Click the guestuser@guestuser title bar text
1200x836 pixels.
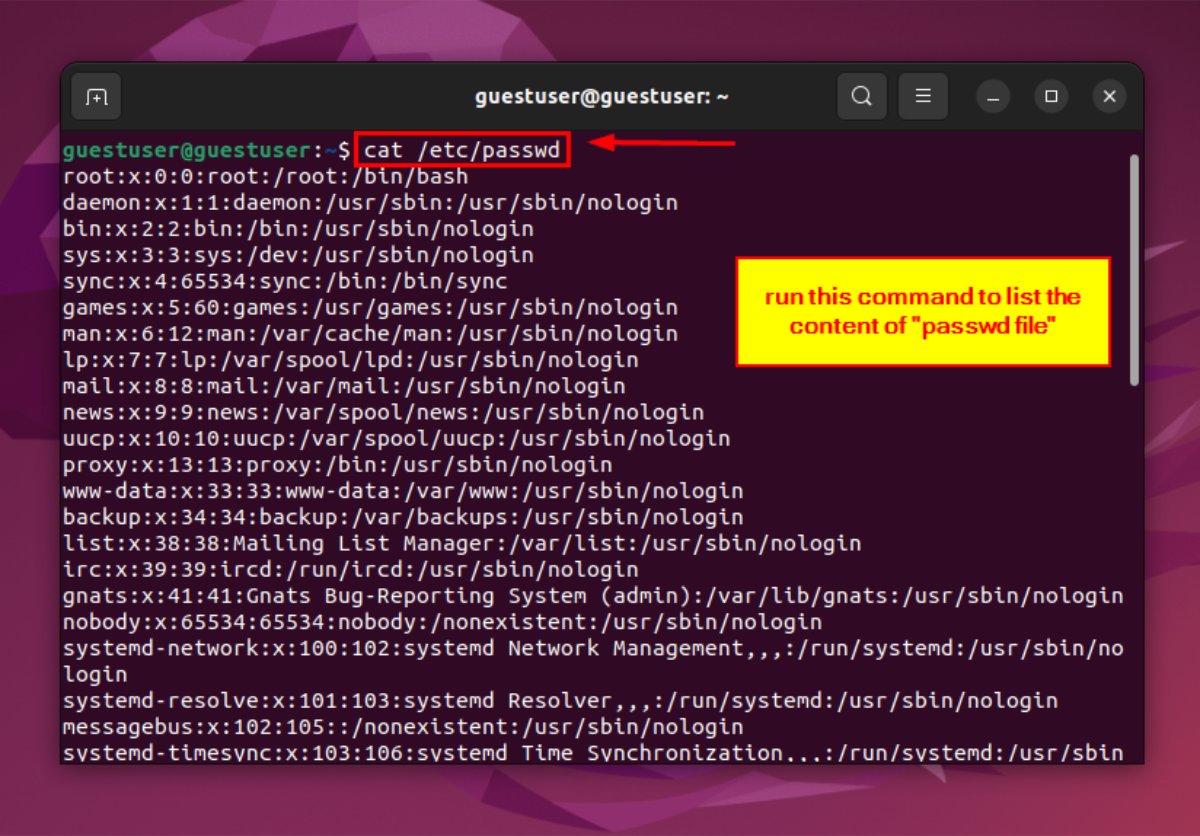point(601,97)
